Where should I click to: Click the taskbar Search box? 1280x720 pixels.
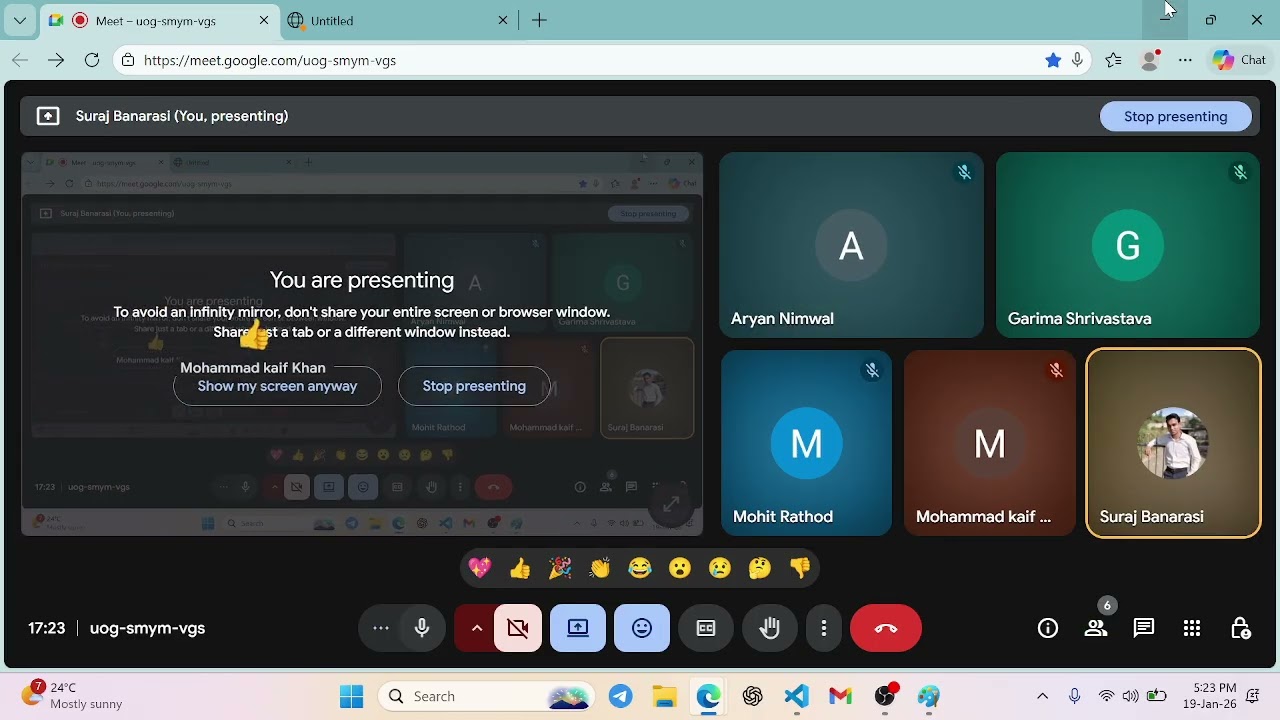click(x=488, y=696)
